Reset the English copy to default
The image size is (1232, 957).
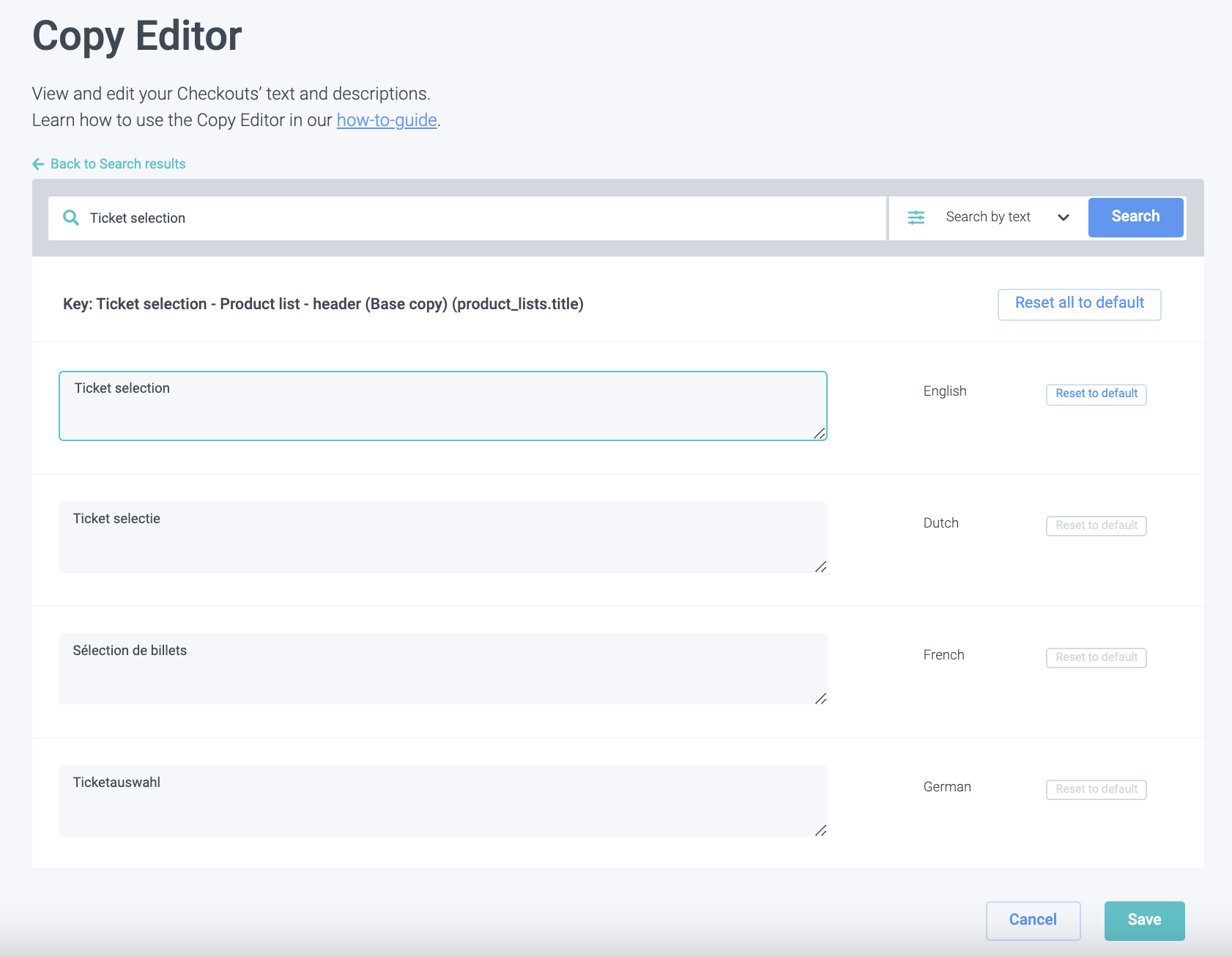pyautogui.click(x=1096, y=394)
